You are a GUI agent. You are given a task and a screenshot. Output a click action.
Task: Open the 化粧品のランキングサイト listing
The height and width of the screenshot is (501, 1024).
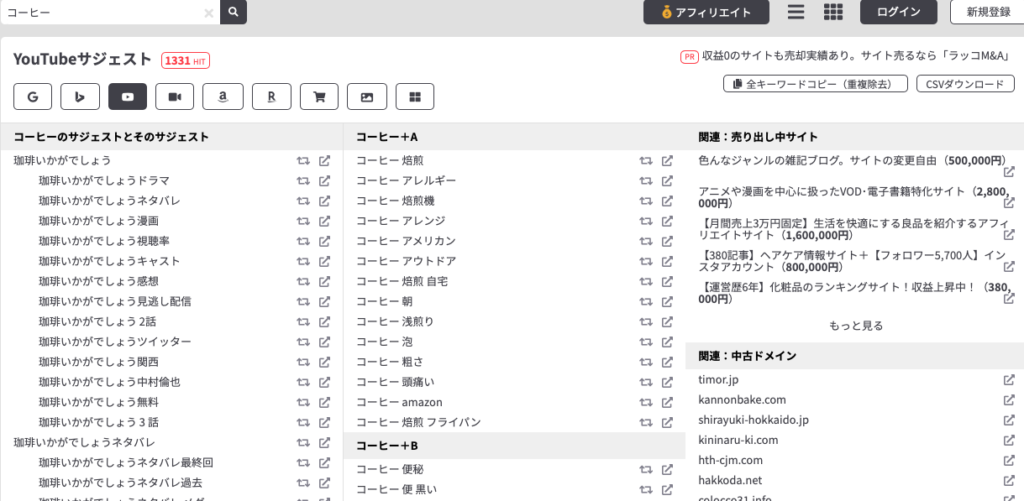click(855, 293)
